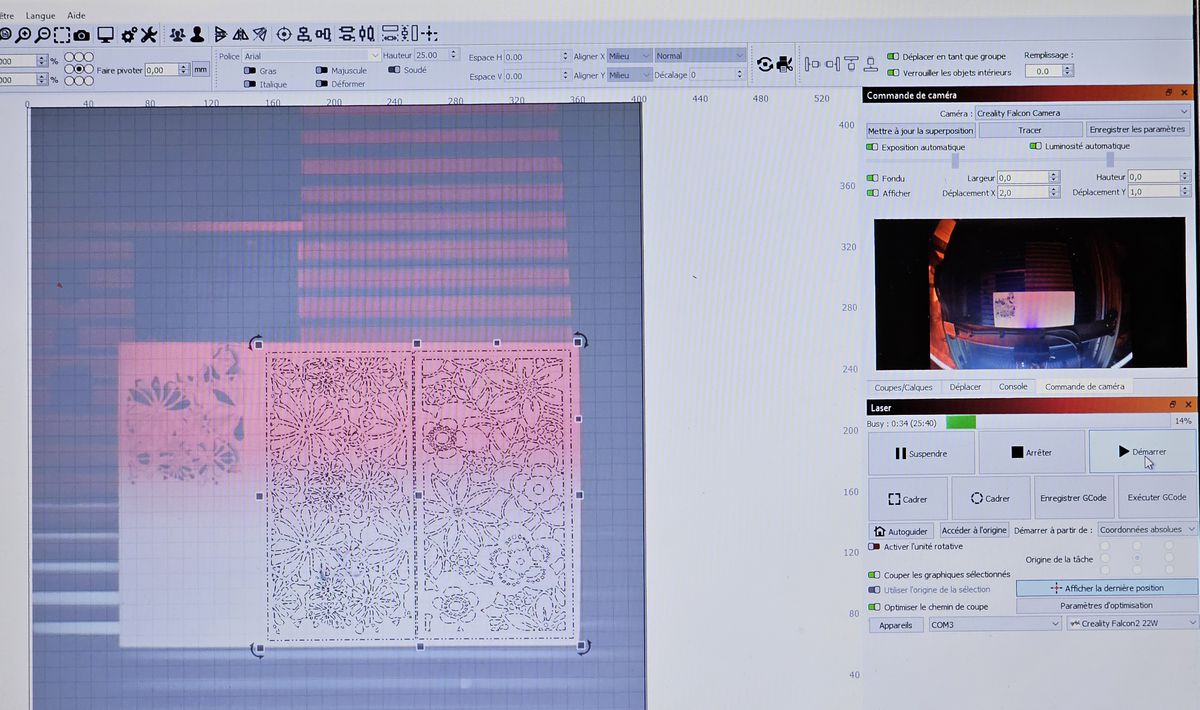This screenshot has height=710, width=1200.
Task: Toggle Luminosité automatique switch
Action: coord(1036,146)
